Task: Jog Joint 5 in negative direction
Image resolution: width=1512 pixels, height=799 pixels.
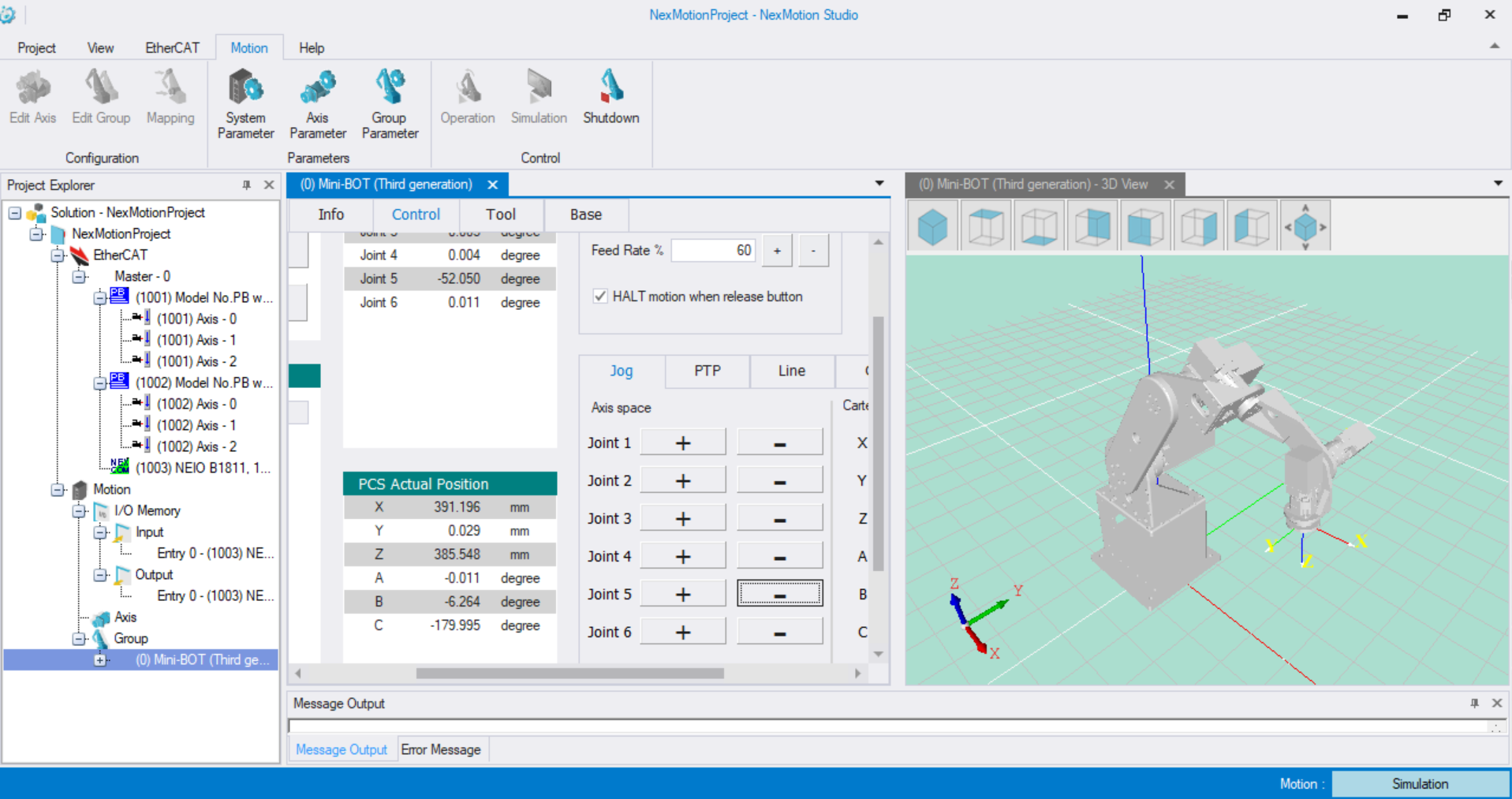Action: [780, 594]
